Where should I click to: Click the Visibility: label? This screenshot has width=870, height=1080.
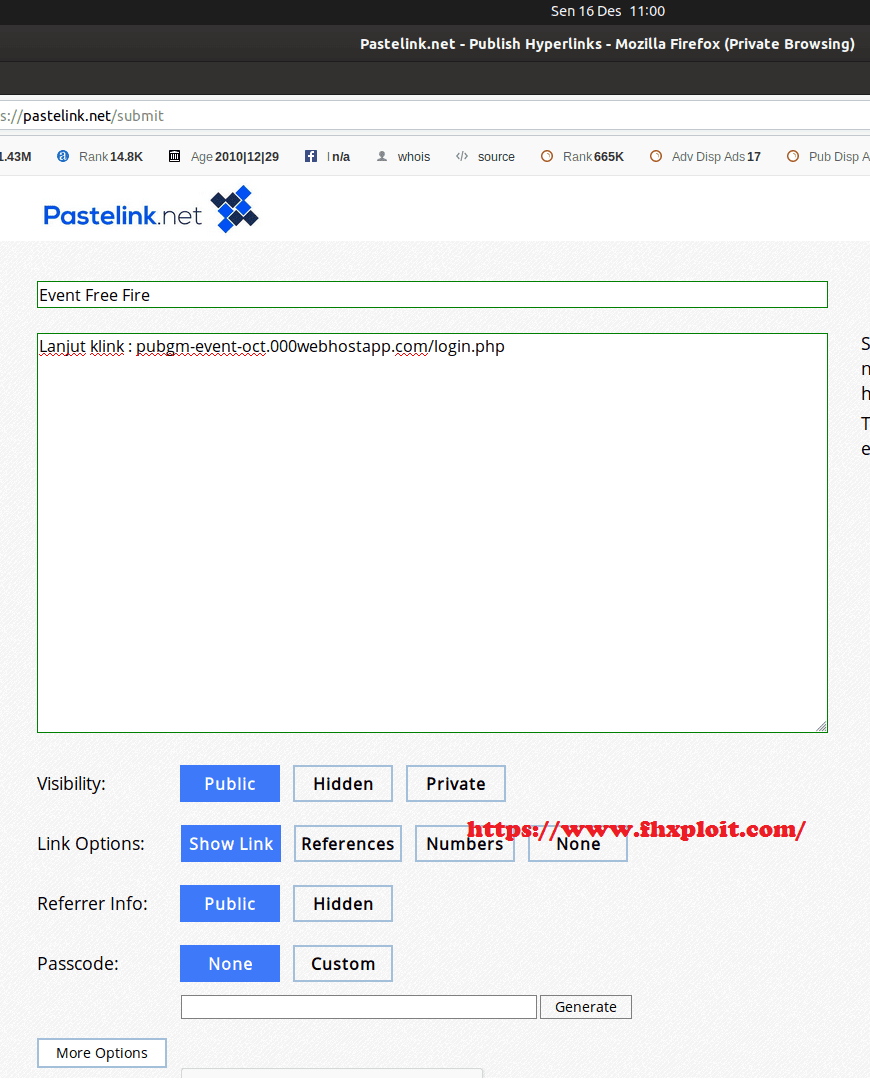[x=72, y=784]
